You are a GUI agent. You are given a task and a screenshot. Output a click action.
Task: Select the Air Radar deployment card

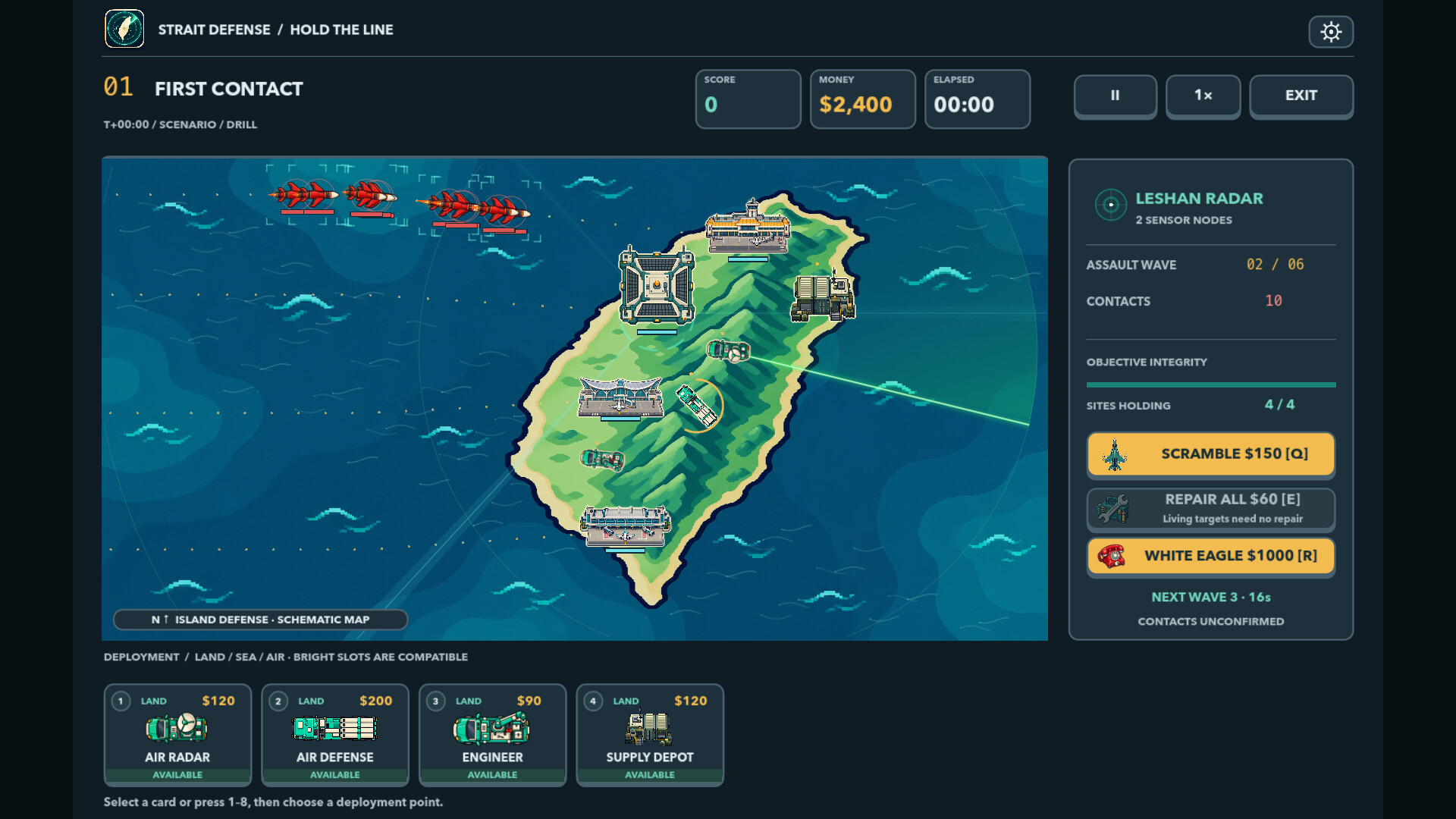point(177,734)
